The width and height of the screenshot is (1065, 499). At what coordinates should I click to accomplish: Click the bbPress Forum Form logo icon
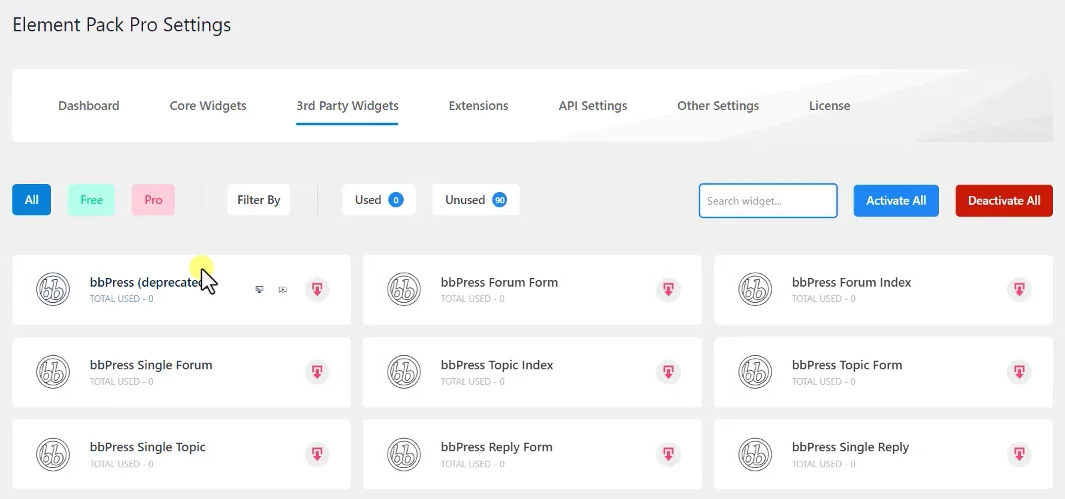(404, 289)
